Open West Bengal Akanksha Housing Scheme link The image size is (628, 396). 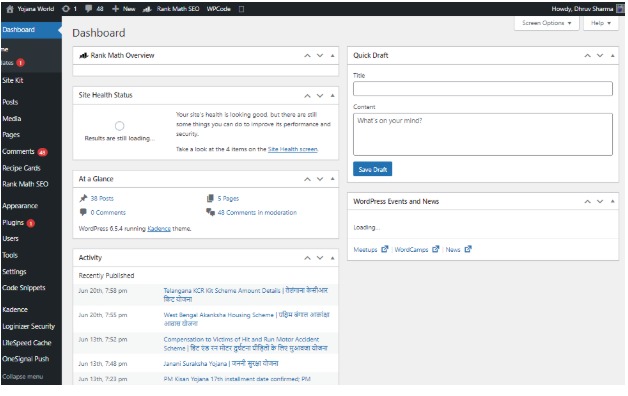pos(246,319)
